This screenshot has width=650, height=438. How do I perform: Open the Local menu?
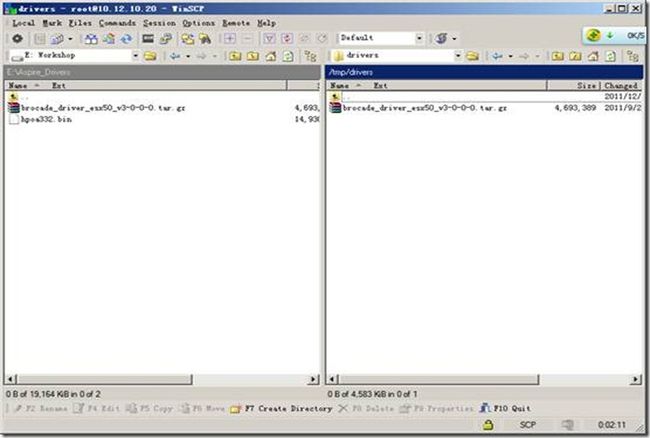[x=24, y=23]
